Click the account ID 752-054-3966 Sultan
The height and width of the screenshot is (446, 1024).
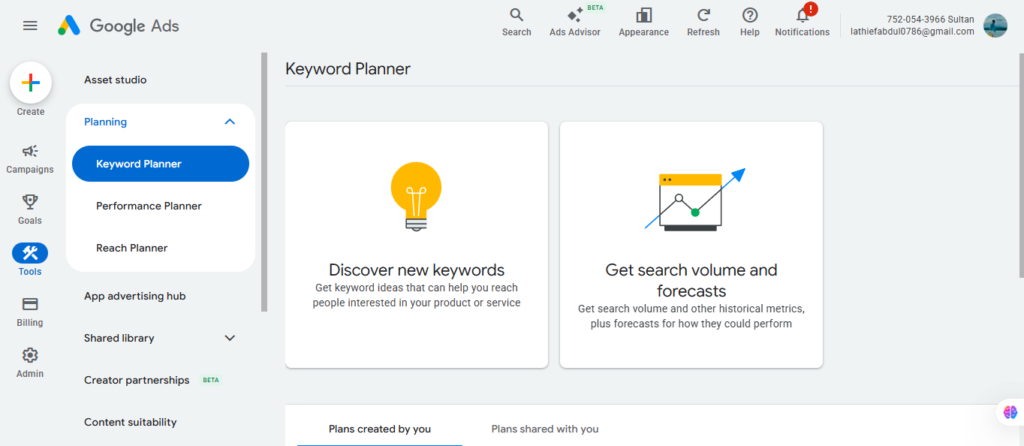pos(931,20)
